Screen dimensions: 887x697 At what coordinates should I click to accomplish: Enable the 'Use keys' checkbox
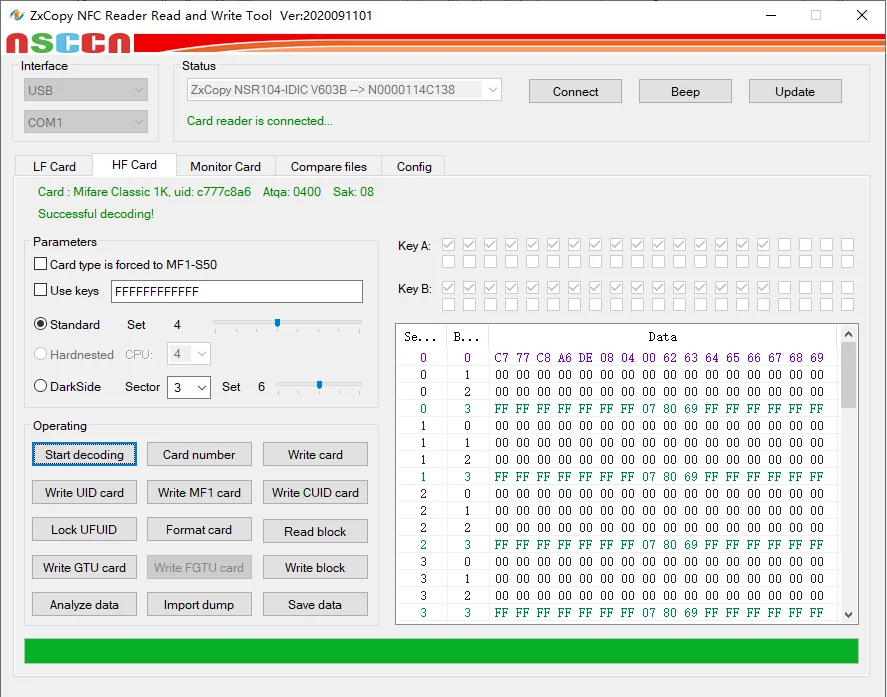(x=40, y=290)
